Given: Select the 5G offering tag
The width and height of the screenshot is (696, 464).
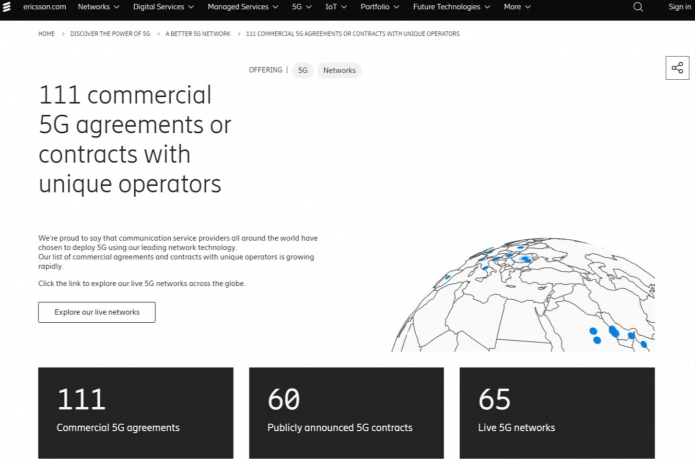Looking at the screenshot, I should 303,70.
